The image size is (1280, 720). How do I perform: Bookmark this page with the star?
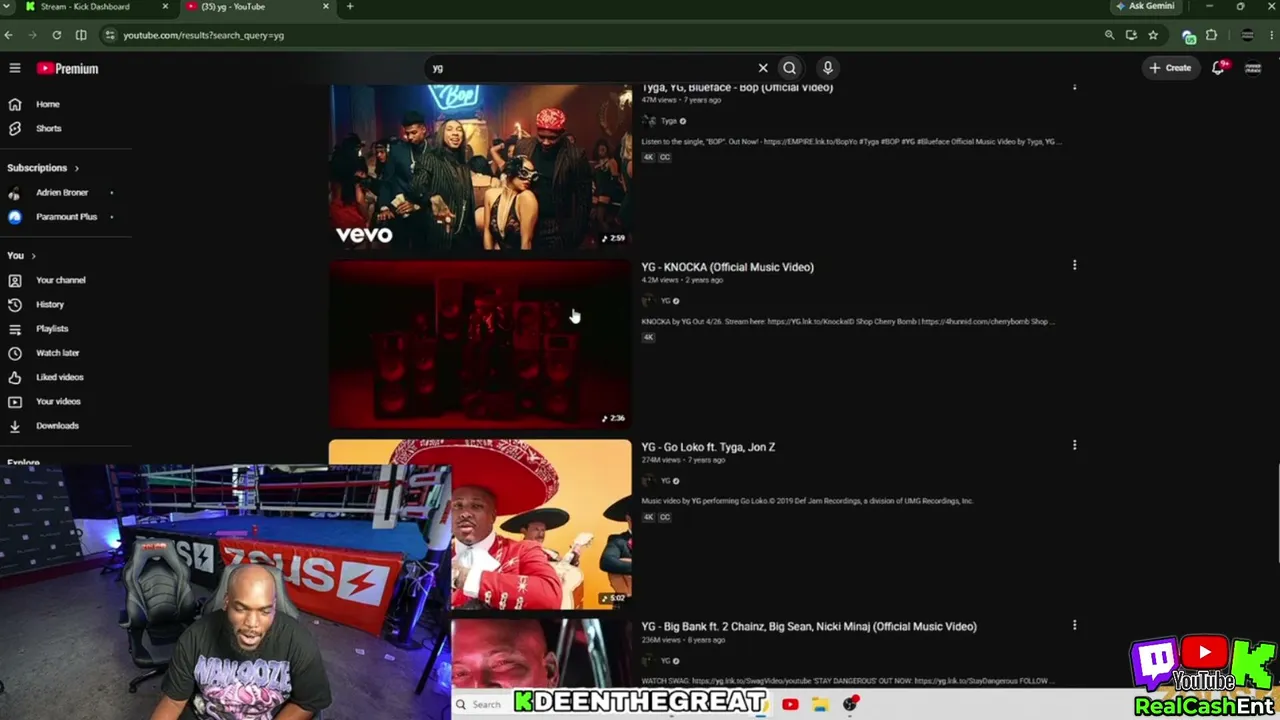(x=1153, y=35)
